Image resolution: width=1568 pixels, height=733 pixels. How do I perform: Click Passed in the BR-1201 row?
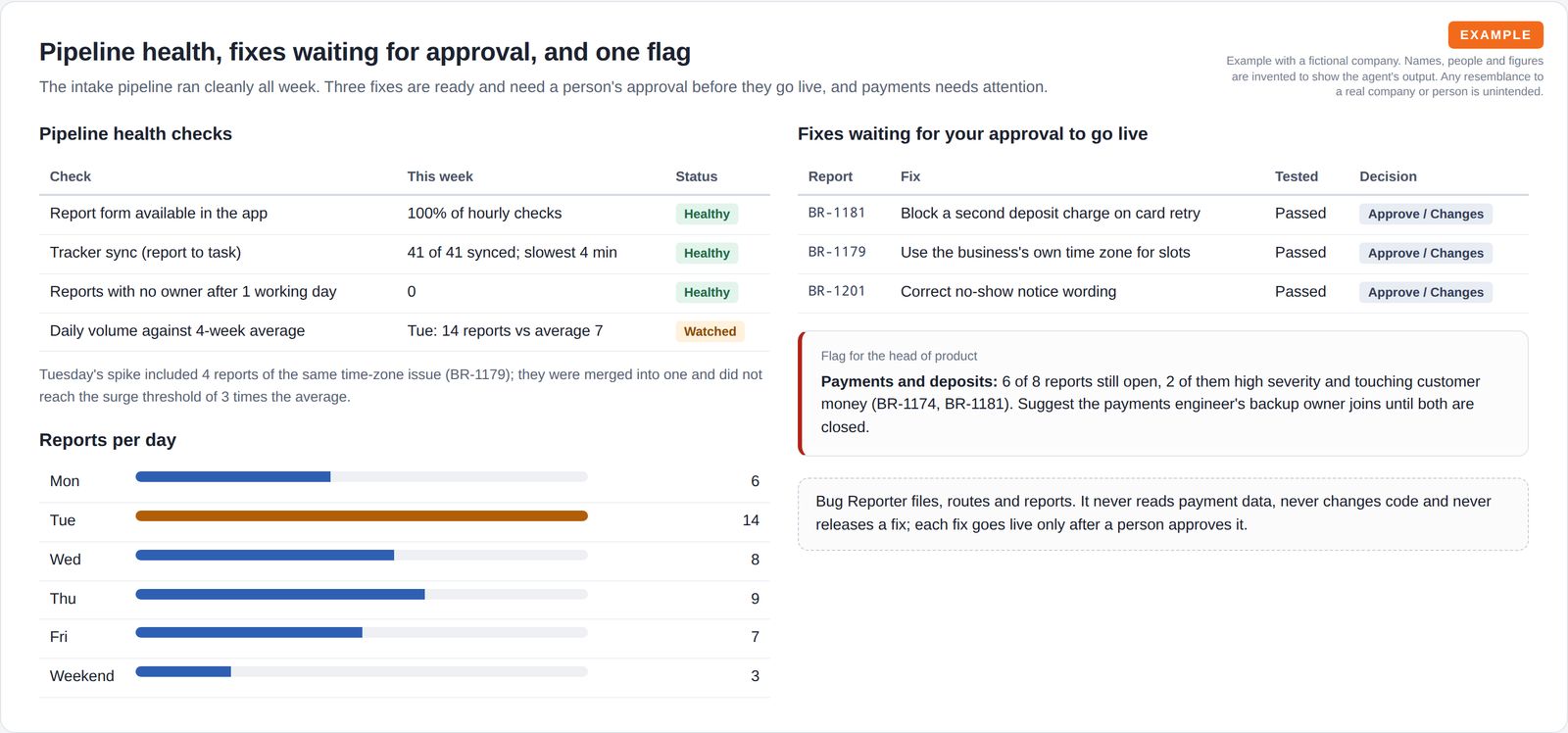(x=1300, y=291)
